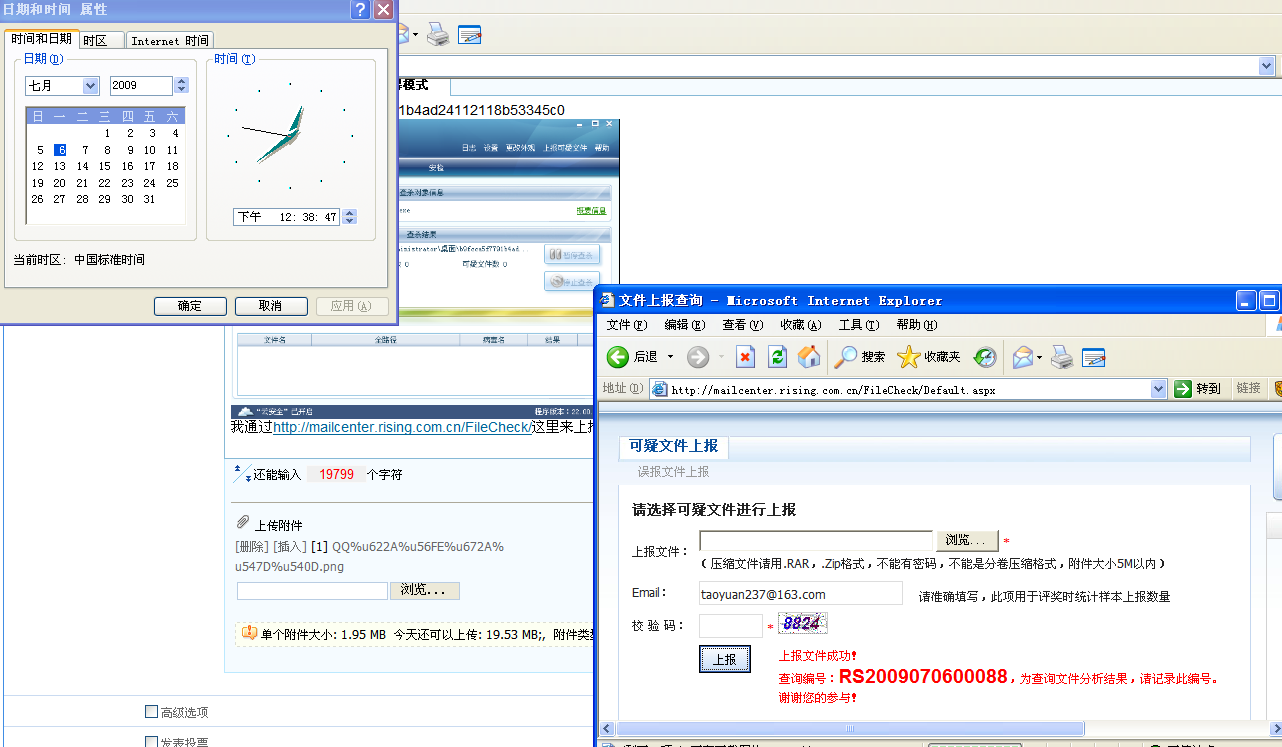Select the 可疑文件上报 tab on the web page
The height and width of the screenshot is (747, 1282).
(x=673, y=446)
